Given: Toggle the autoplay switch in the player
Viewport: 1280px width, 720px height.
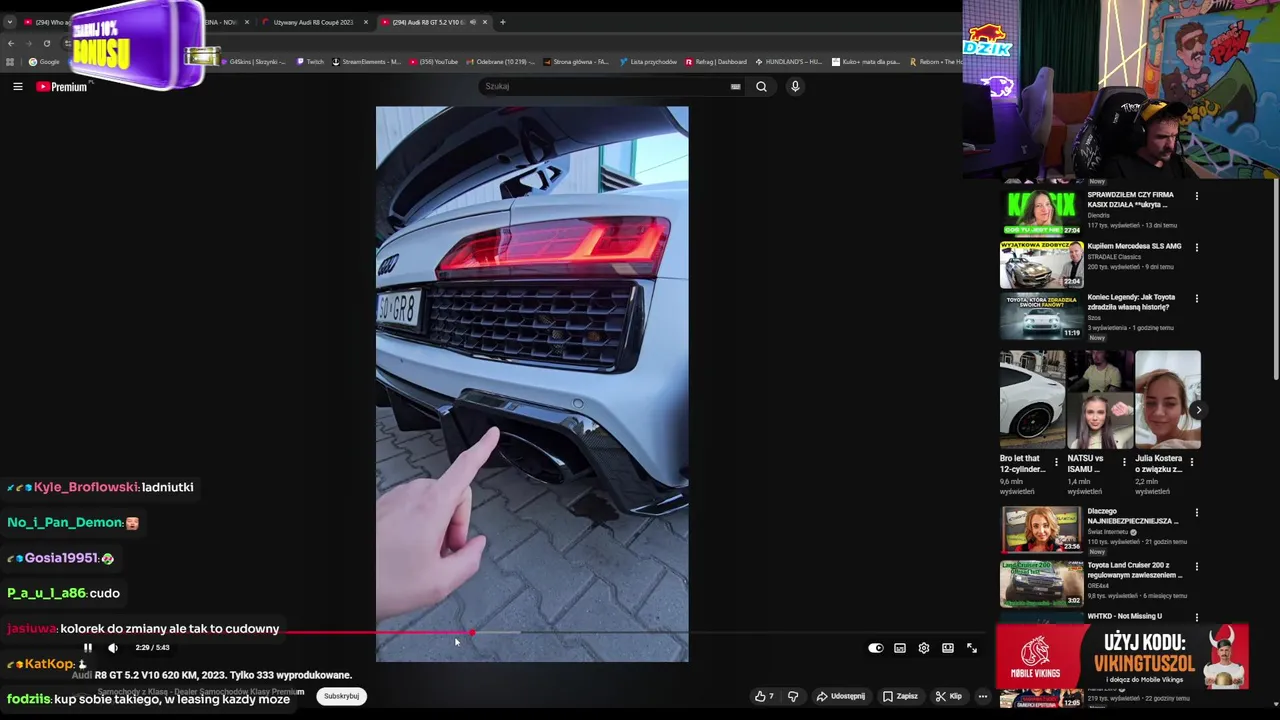Looking at the screenshot, I should [x=876, y=648].
